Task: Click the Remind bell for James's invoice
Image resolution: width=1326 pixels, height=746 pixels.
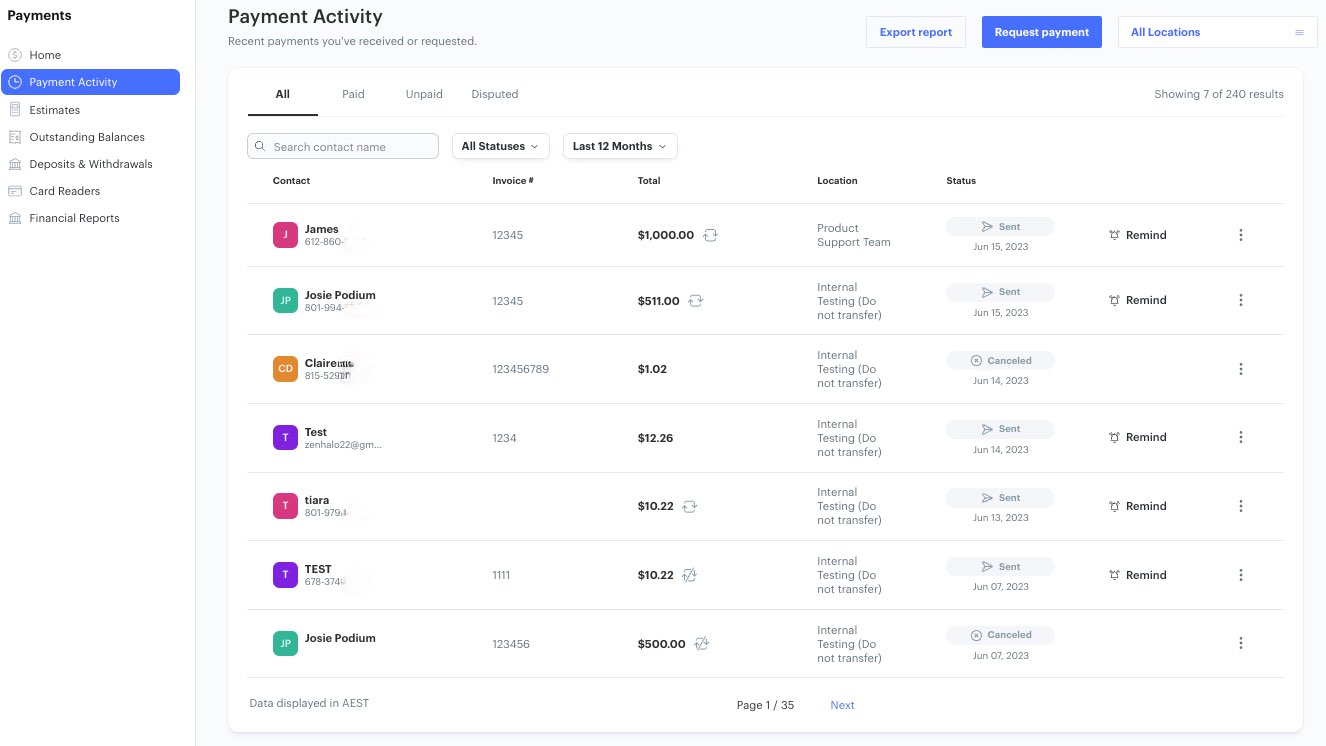Action: tap(1137, 235)
